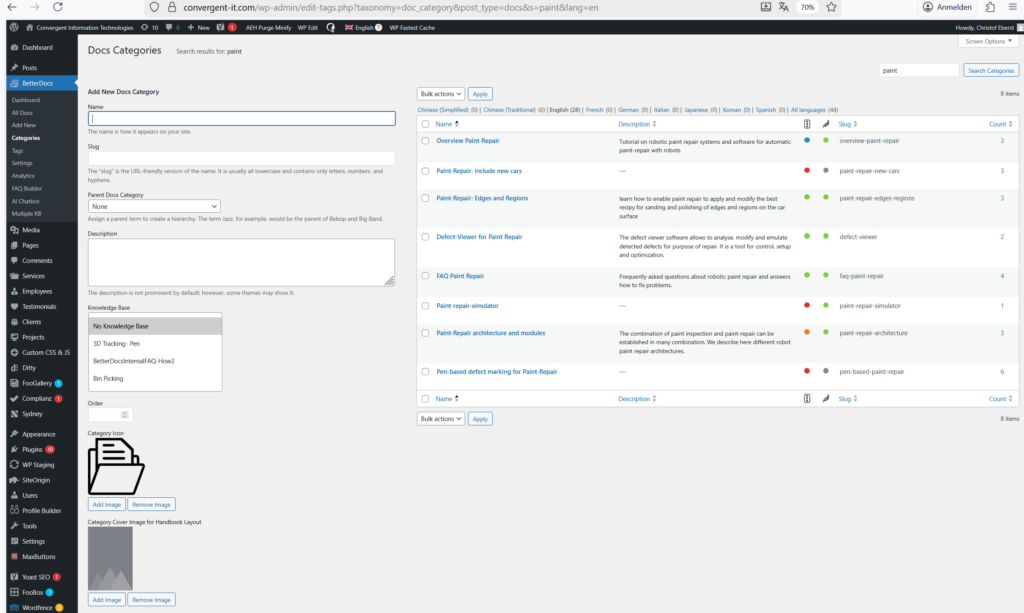Check the box for Overview Paint-Repair

click(x=425, y=141)
